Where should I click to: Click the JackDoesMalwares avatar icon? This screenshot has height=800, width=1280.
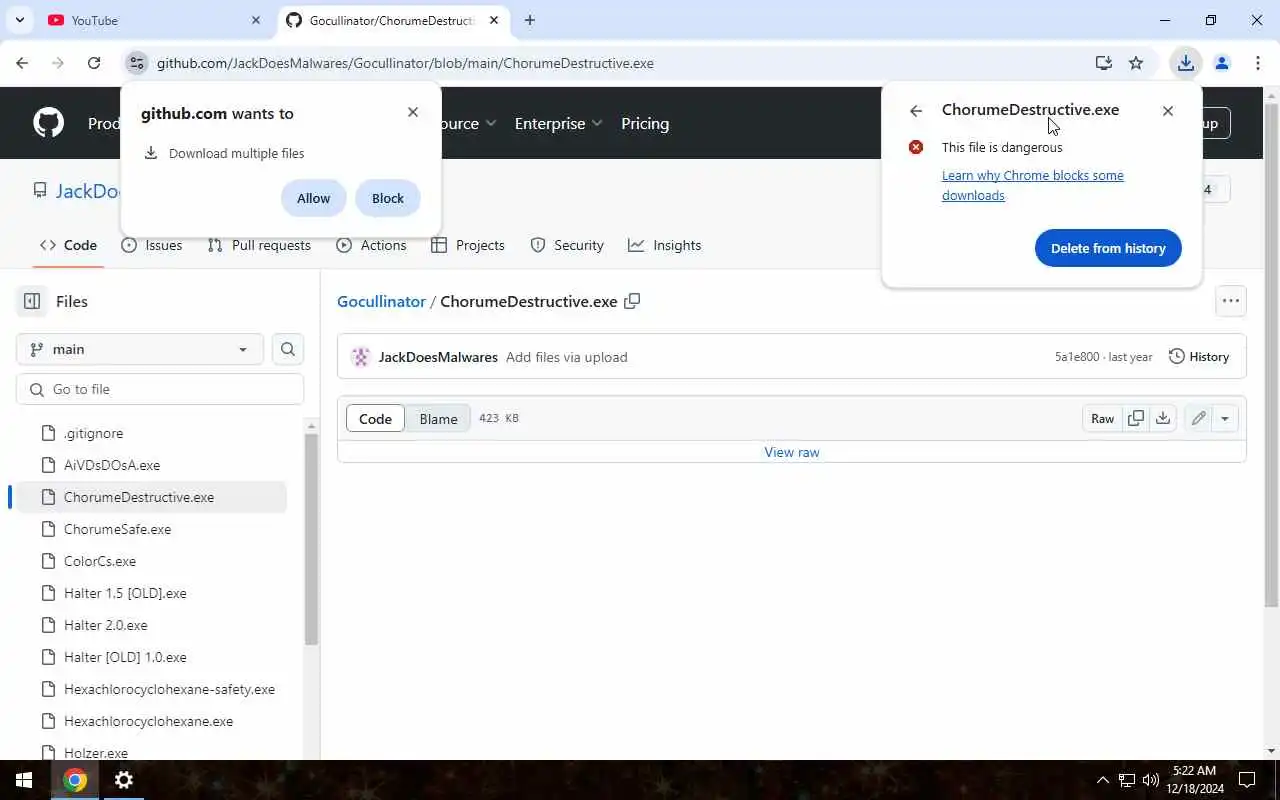[362, 357]
